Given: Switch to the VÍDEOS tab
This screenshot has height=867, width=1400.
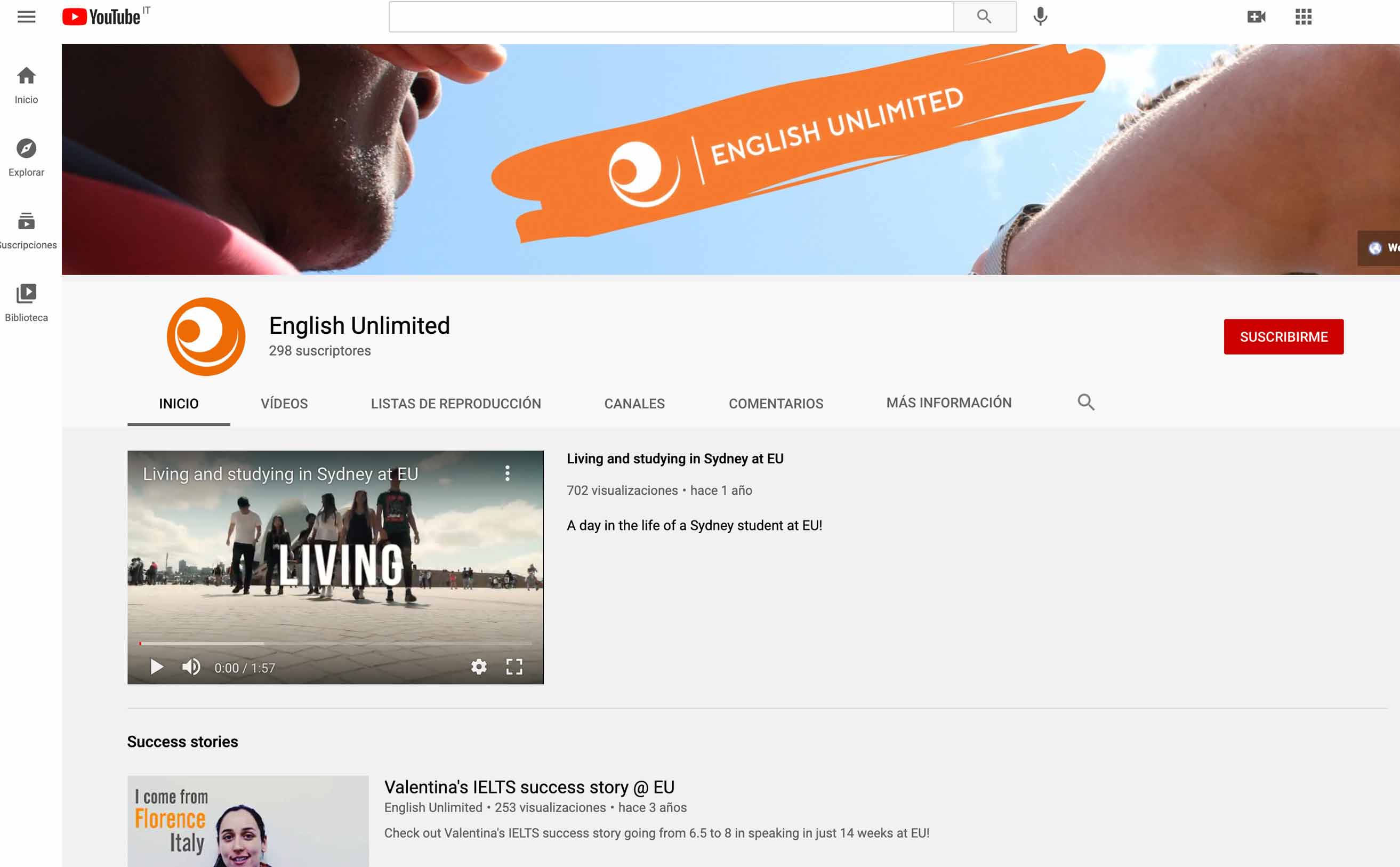Looking at the screenshot, I should pos(284,404).
